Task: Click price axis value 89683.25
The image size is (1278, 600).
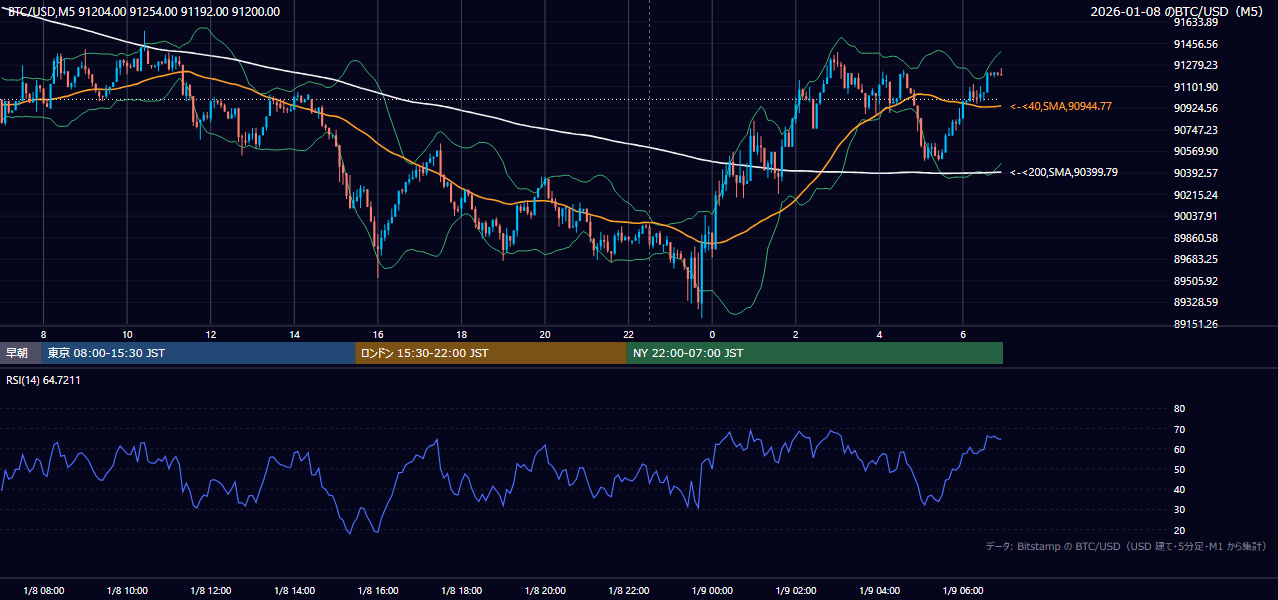Action: 1196,259
